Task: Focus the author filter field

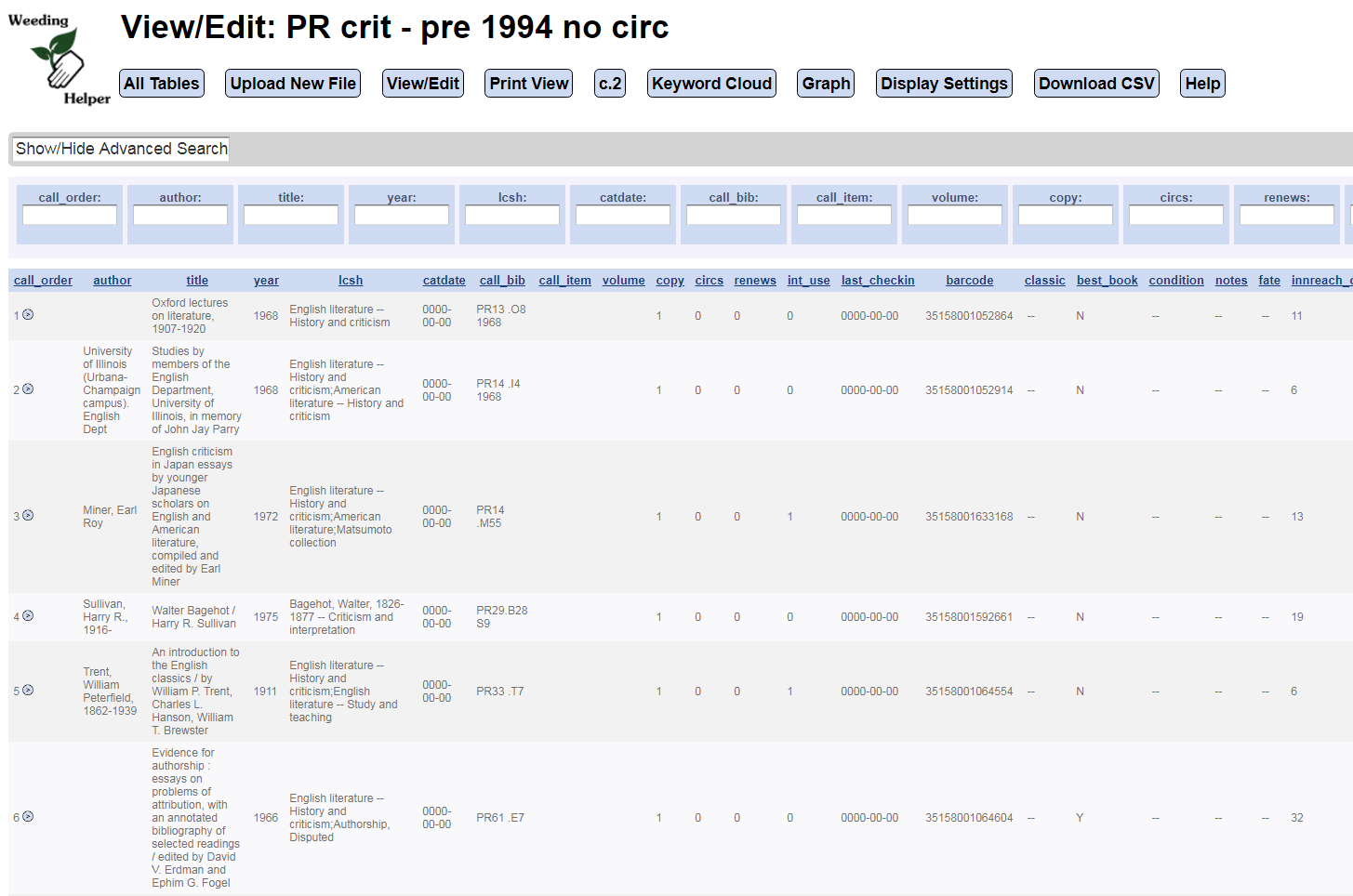Action: (180, 216)
